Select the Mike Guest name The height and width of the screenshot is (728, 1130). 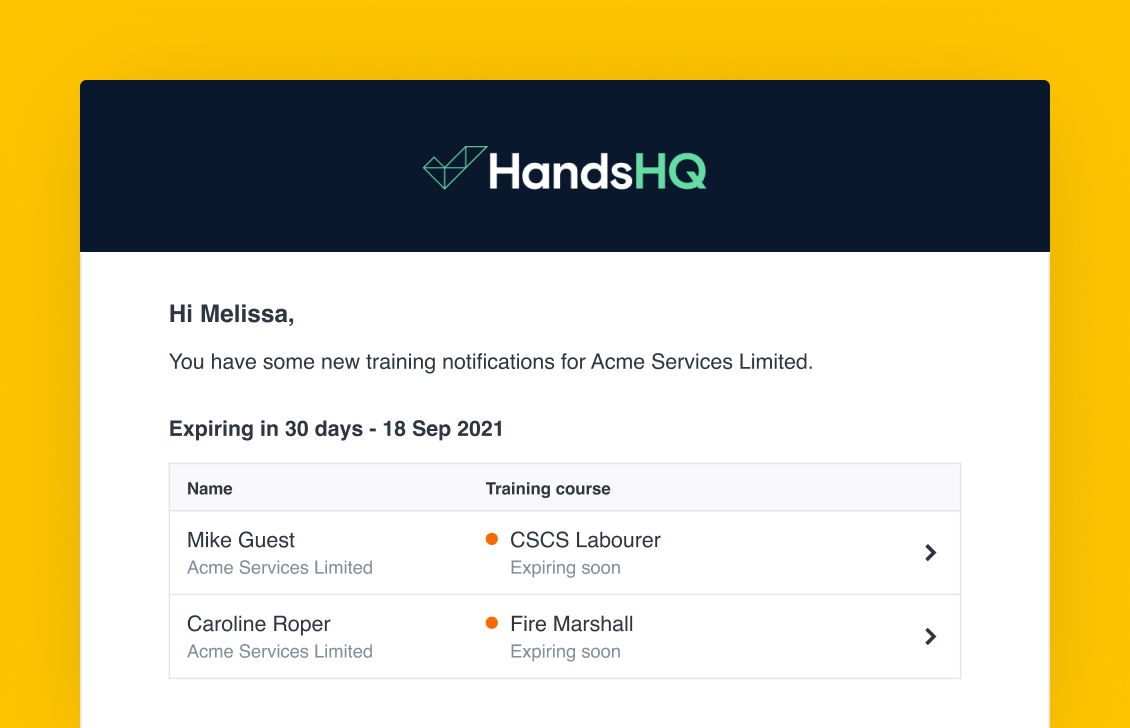[241, 541]
